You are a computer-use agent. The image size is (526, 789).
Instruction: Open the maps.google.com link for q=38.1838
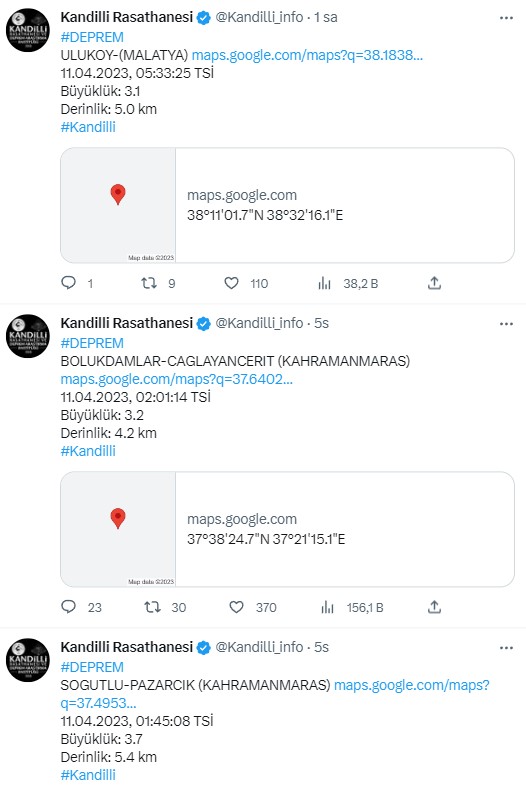(x=307, y=55)
